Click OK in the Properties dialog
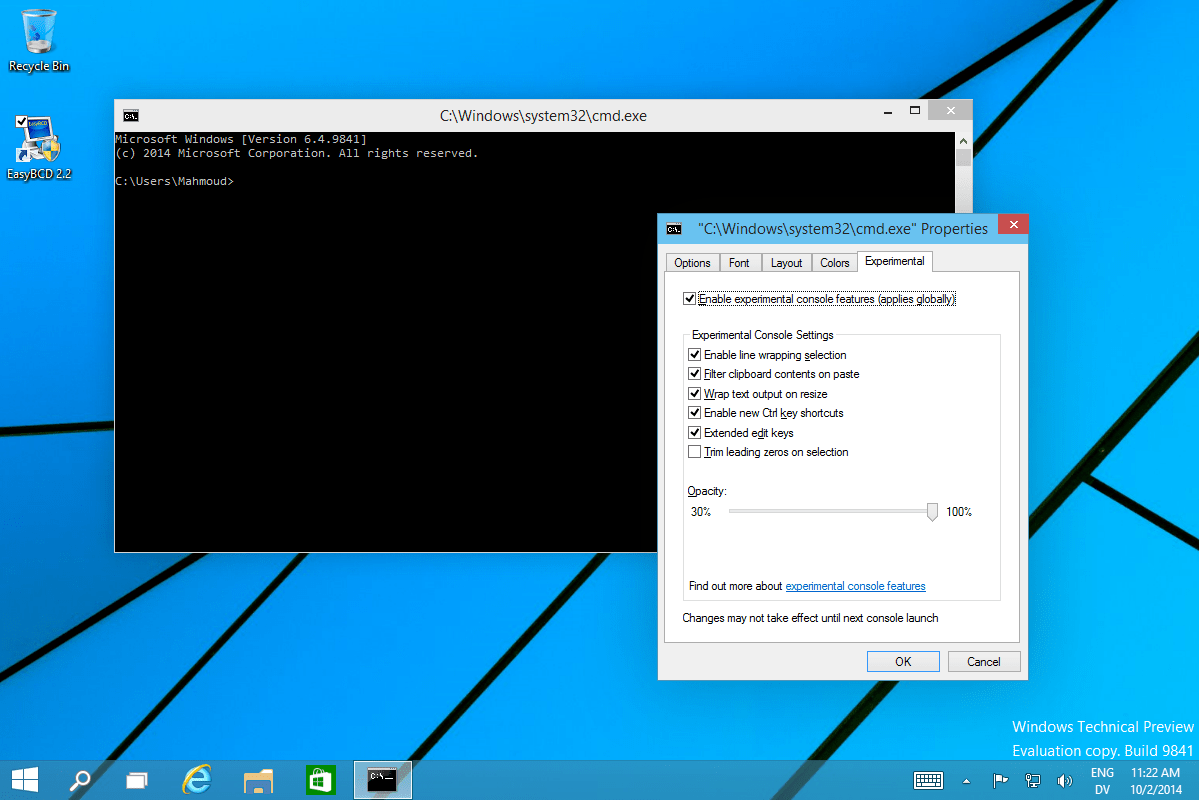The image size is (1199, 800). coord(903,662)
